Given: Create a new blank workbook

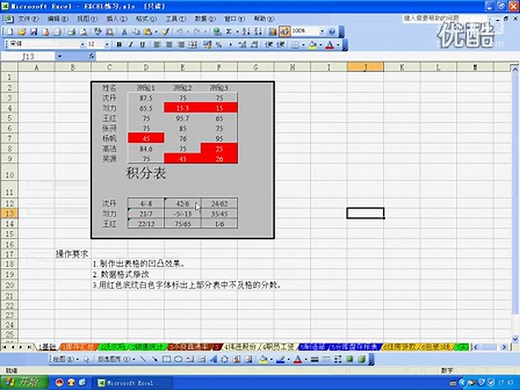Looking at the screenshot, I should pos(10,32).
